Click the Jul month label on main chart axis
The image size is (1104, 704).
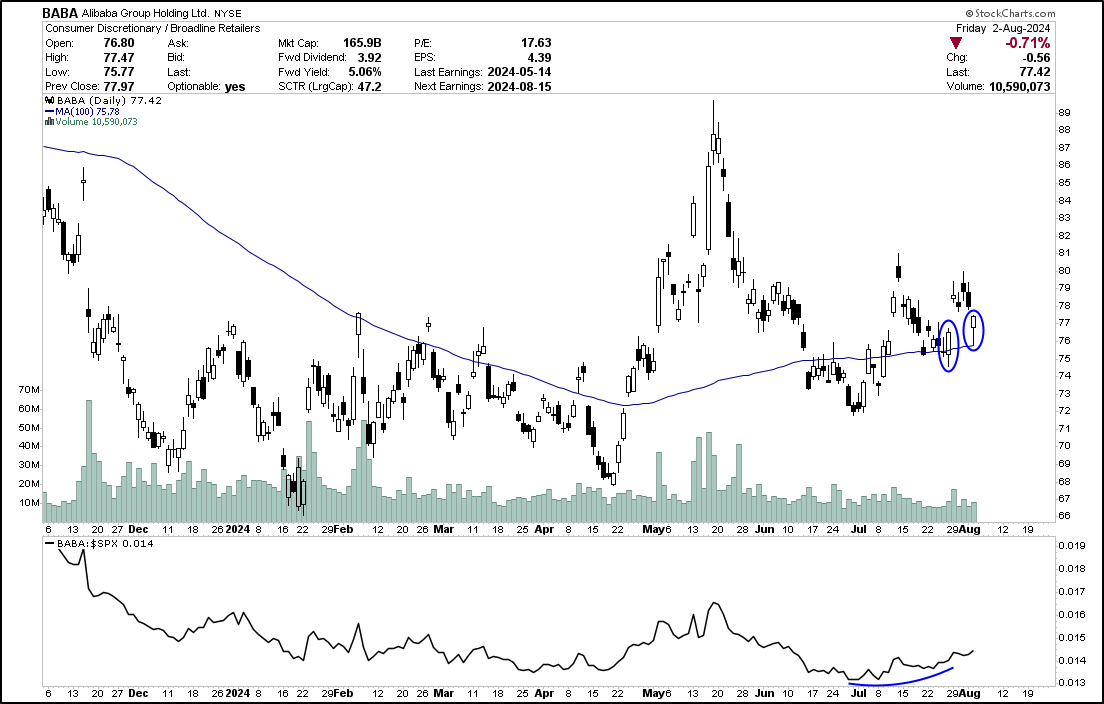pyautogui.click(x=858, y=529)
